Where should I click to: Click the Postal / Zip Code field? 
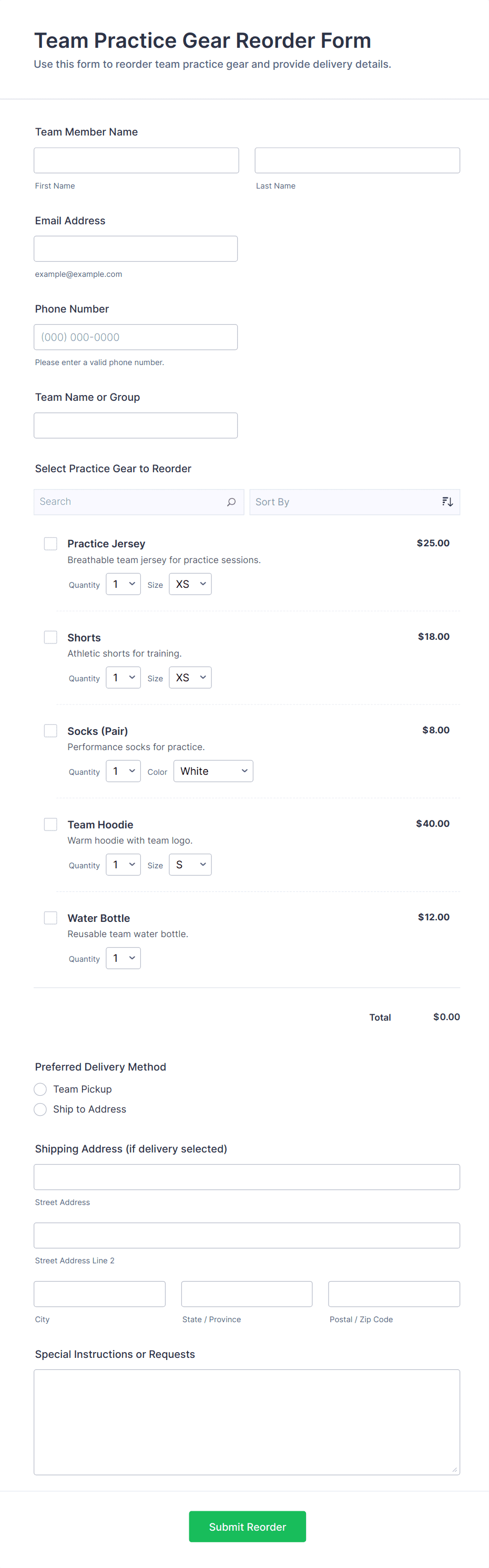393,1294
